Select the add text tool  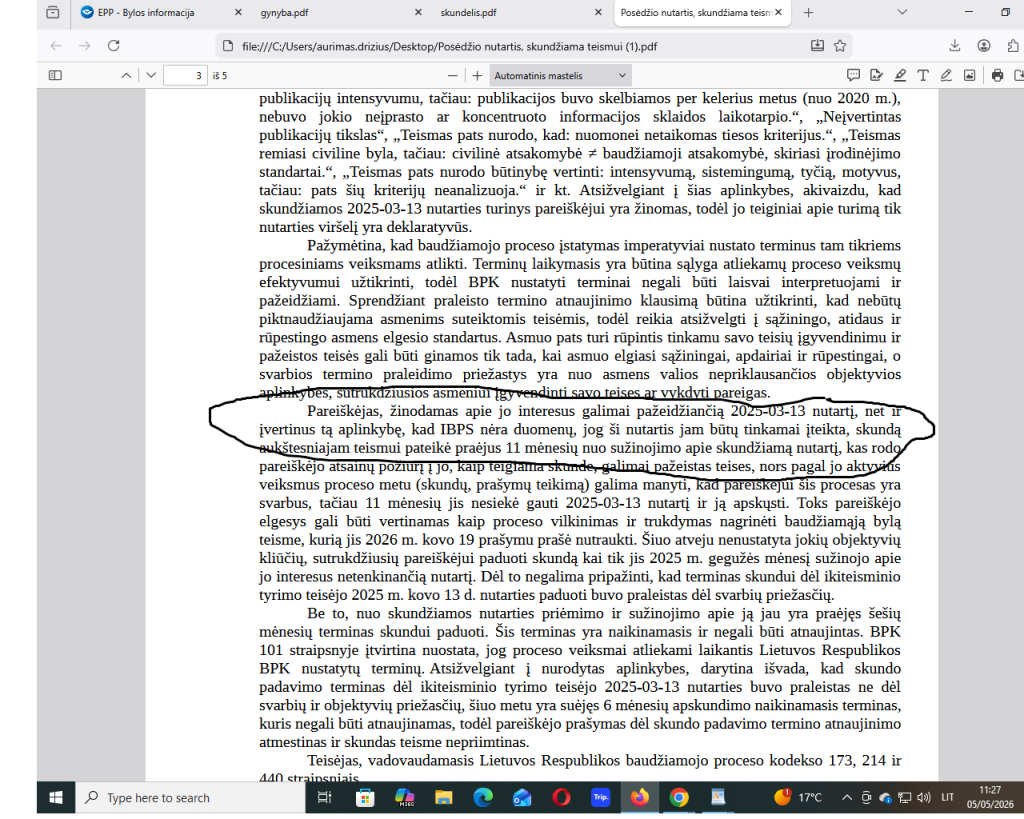[923, 76]
